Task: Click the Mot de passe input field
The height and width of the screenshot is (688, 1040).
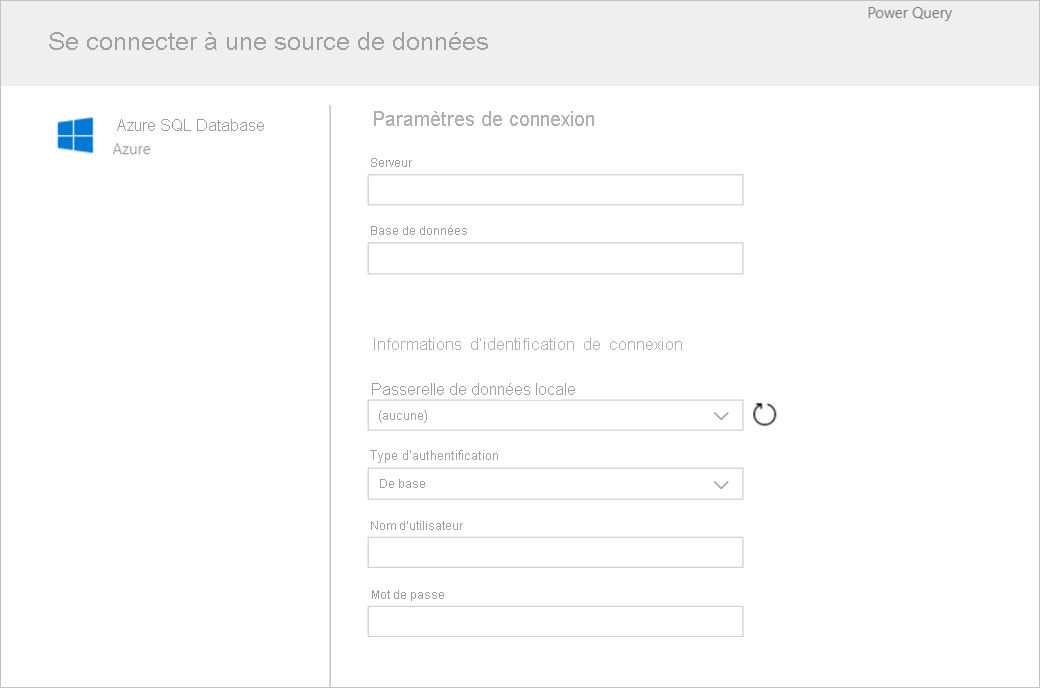Action: pyautogui.click(x=555, y=620)
